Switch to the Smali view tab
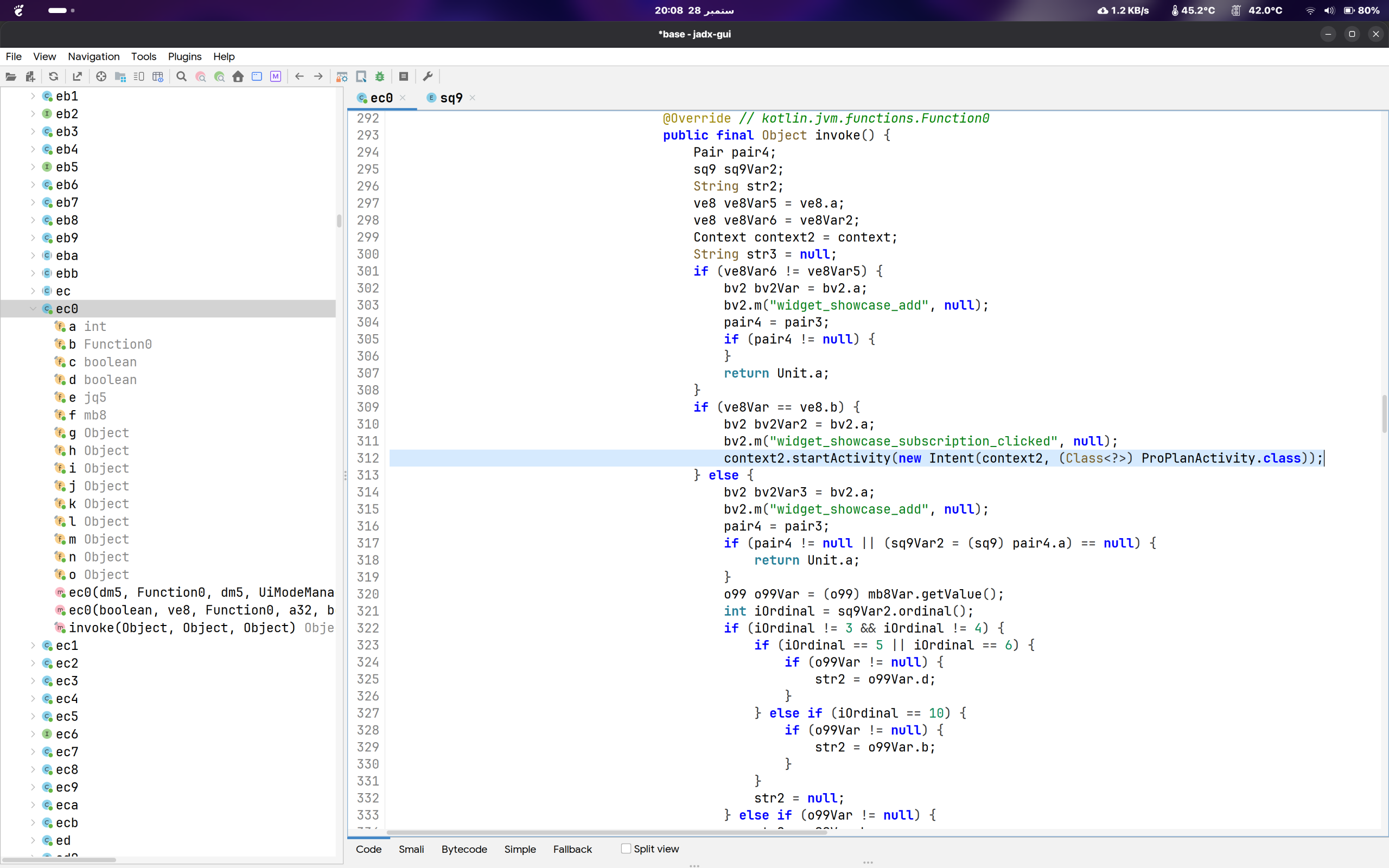The width and height of the screenshot is (1389, 868). [x=411, y=849]
